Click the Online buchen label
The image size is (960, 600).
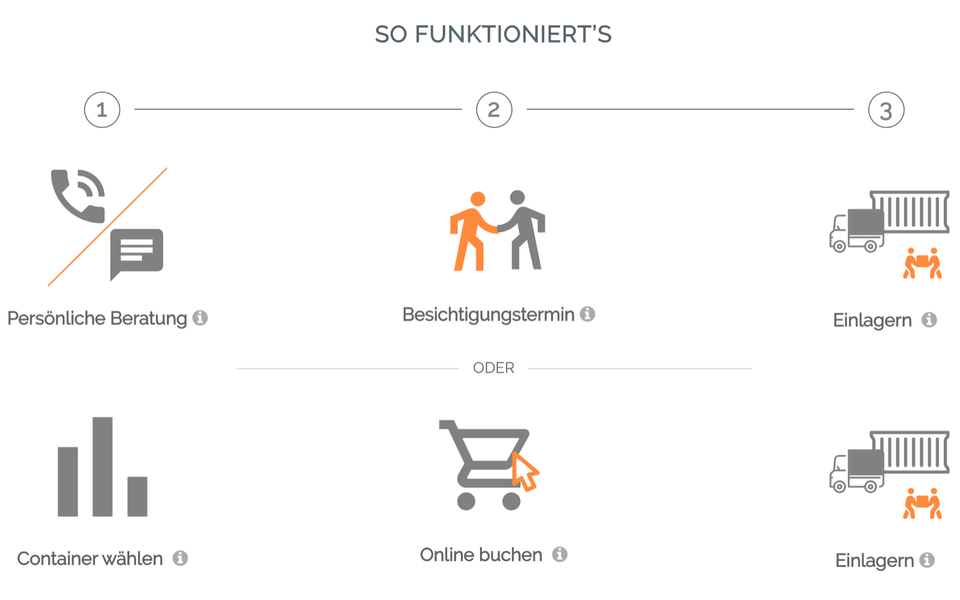[x=481, y=555]
